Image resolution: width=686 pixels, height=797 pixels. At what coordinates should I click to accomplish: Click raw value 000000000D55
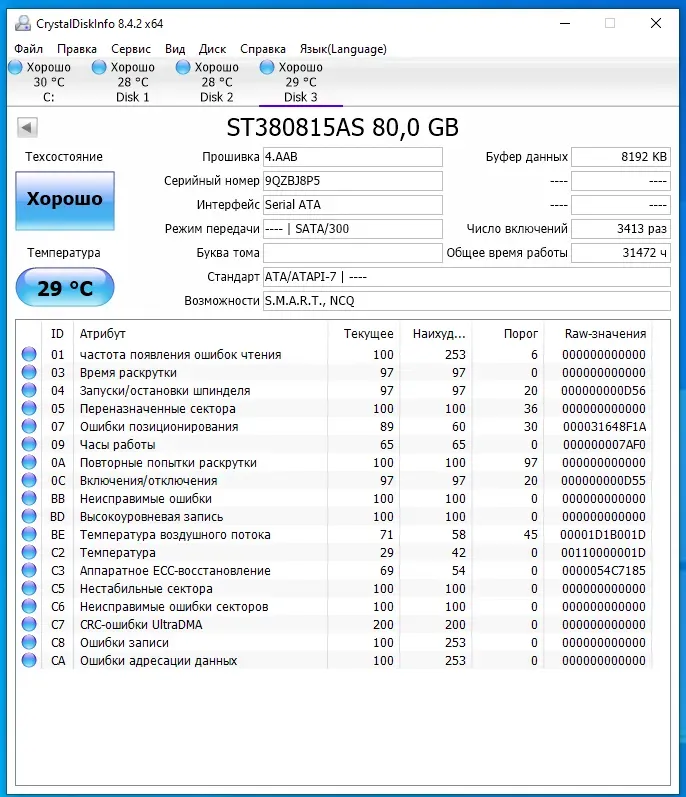click(603, 481)
